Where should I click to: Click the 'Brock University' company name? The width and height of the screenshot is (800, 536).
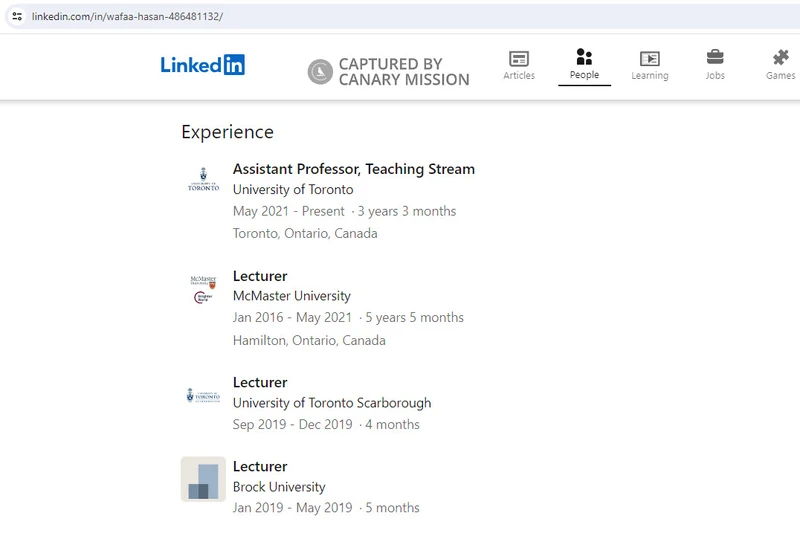click(279, 487)
